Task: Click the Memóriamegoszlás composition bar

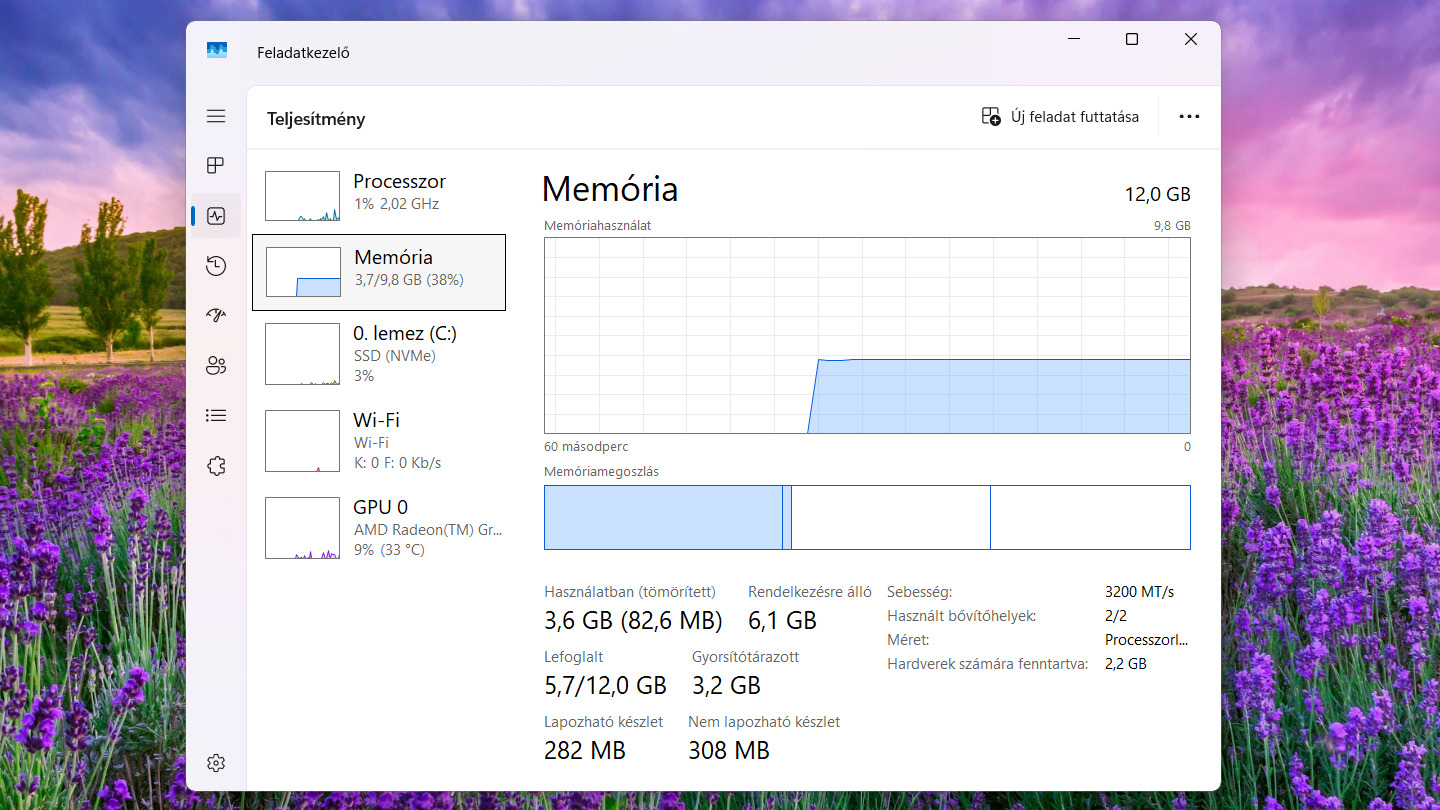Action: point(867,517)
